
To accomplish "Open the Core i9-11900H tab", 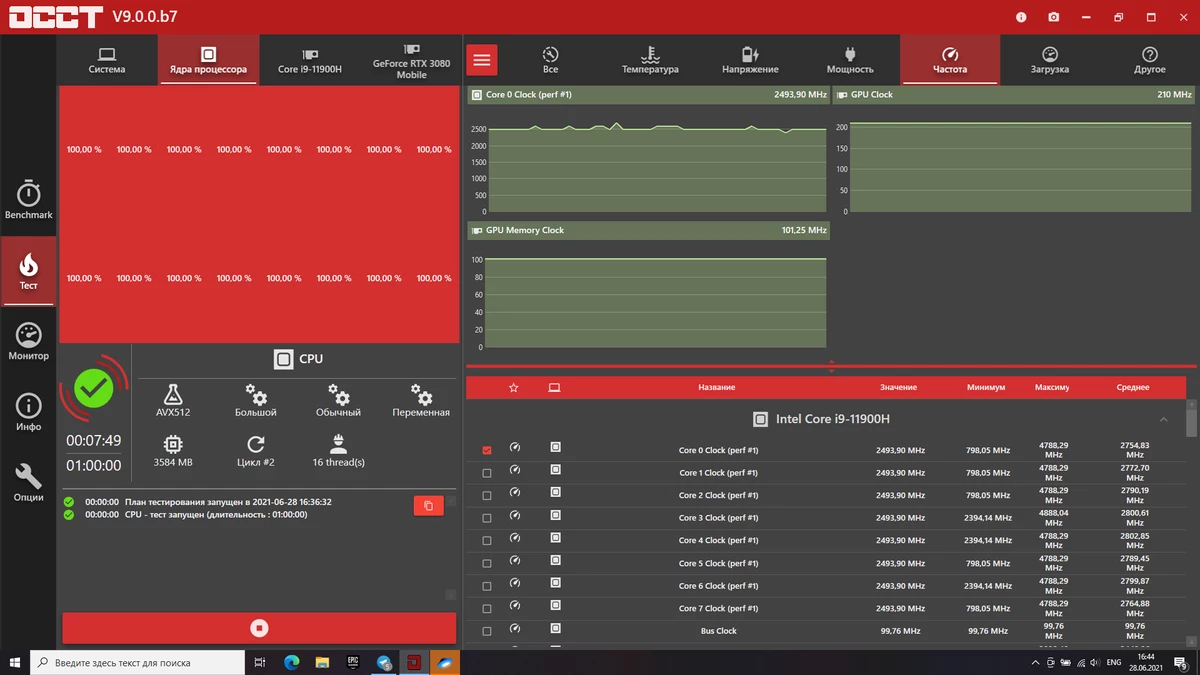I will pyautogui.click(x=310, y=60).
